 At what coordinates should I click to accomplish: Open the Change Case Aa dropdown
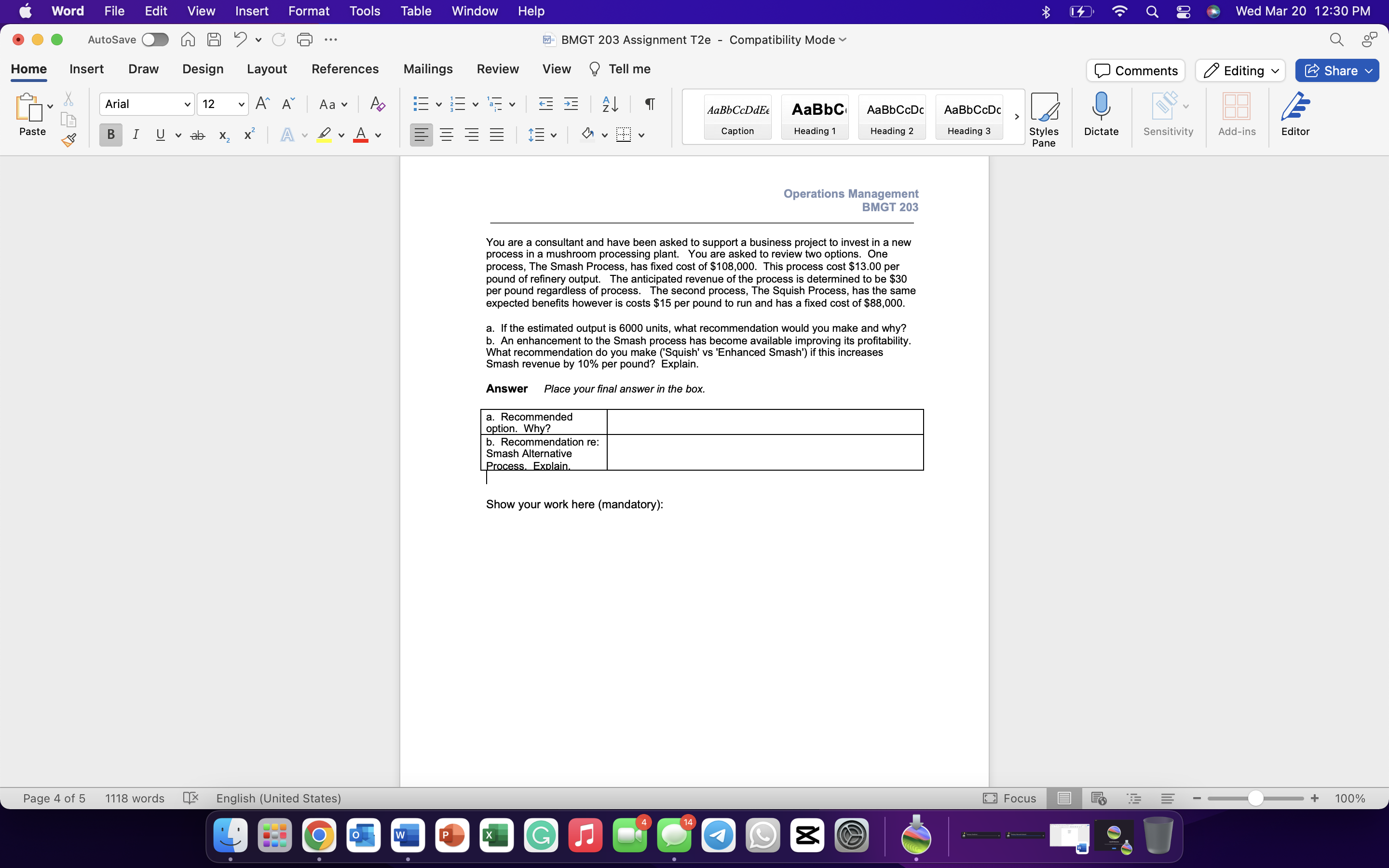pyautogui.click(x=333, y=105)
